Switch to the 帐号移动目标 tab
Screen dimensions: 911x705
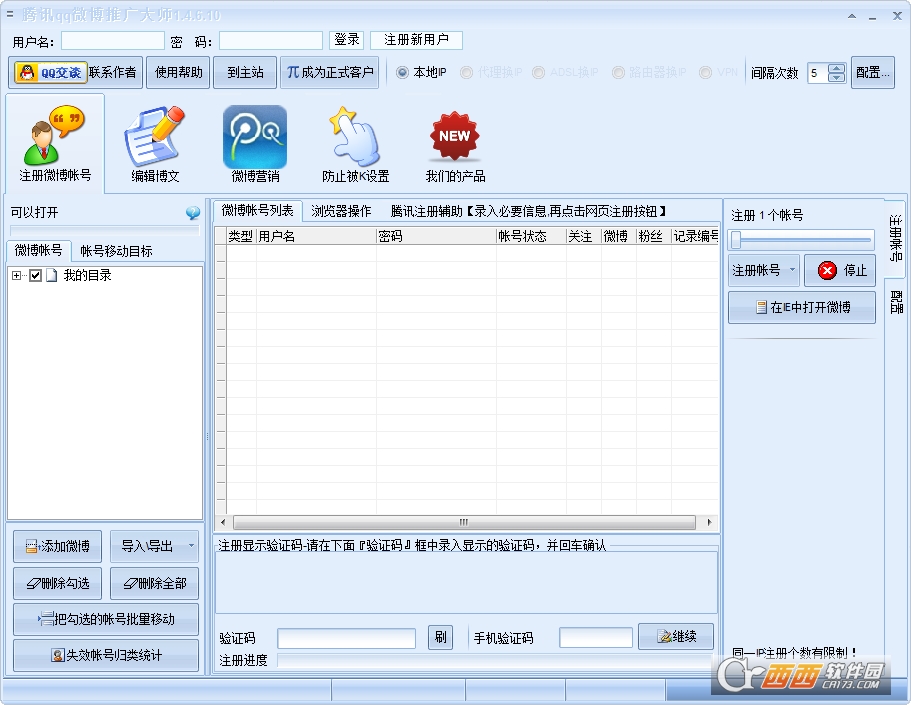116,251
